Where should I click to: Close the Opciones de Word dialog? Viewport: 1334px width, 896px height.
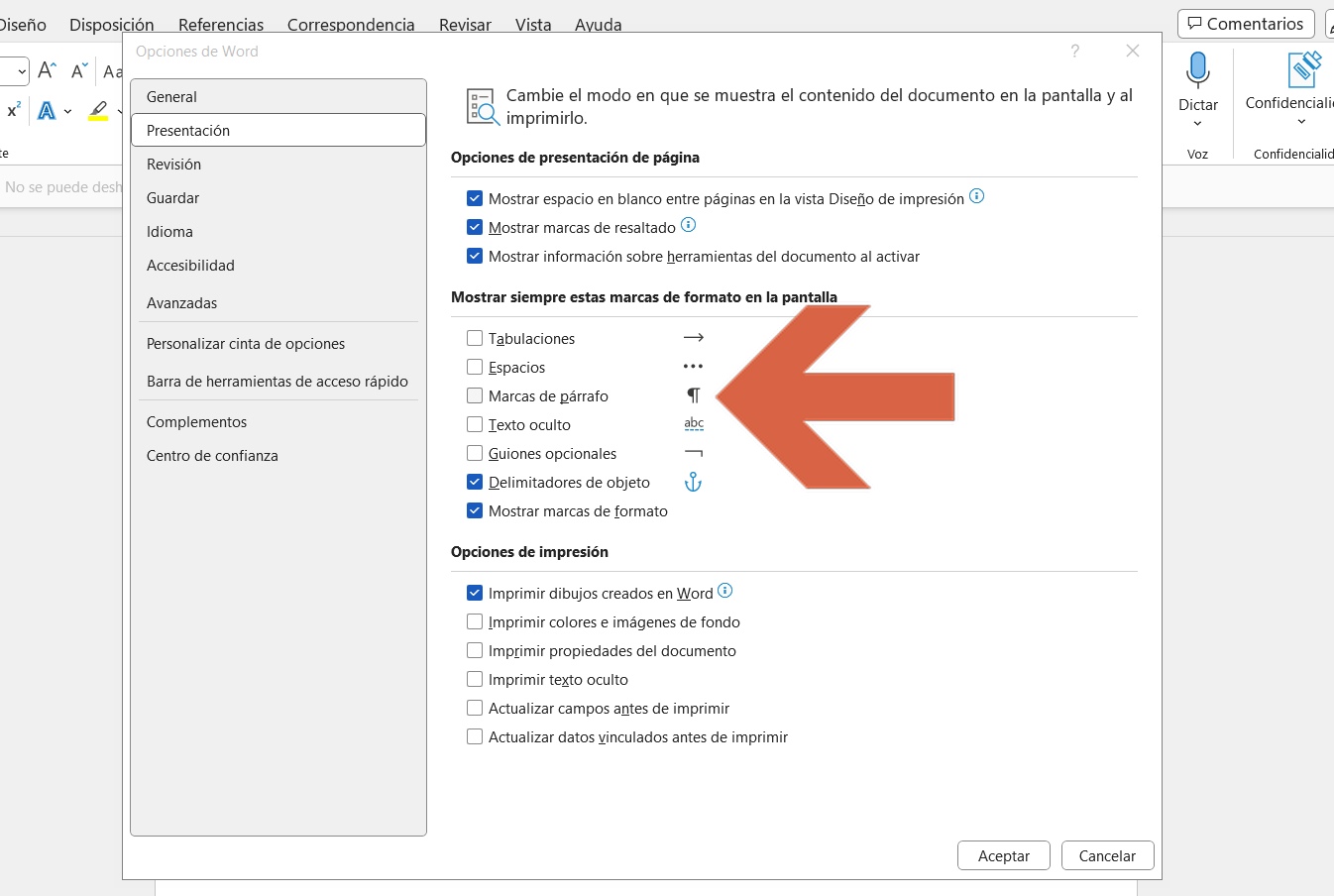tap(1133, 51)
